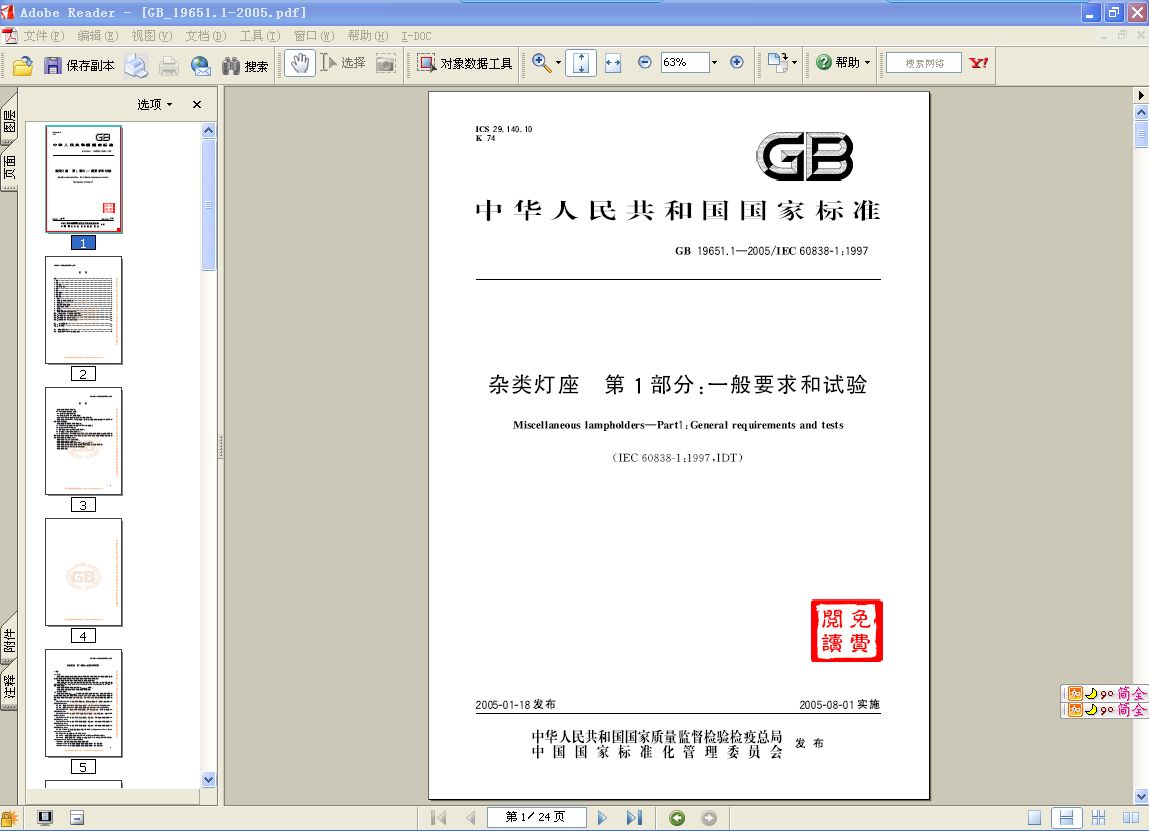Switch to the Attachments side tab
This screenshot has height=831, width=1149.
(9, 638)
